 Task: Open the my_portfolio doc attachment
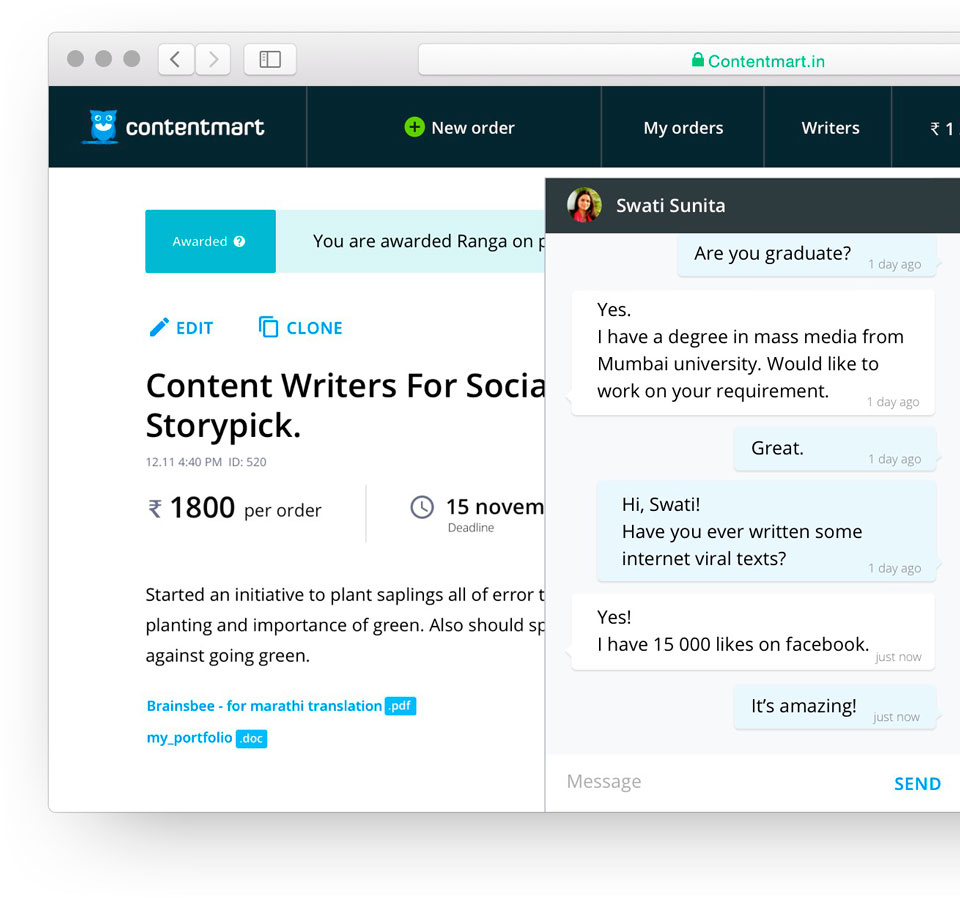click(190, 738)
